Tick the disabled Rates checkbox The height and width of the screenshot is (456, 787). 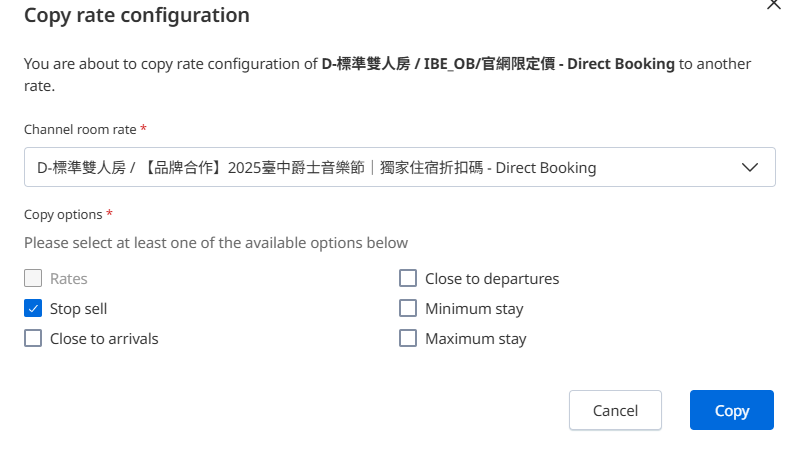coord(33,279)
